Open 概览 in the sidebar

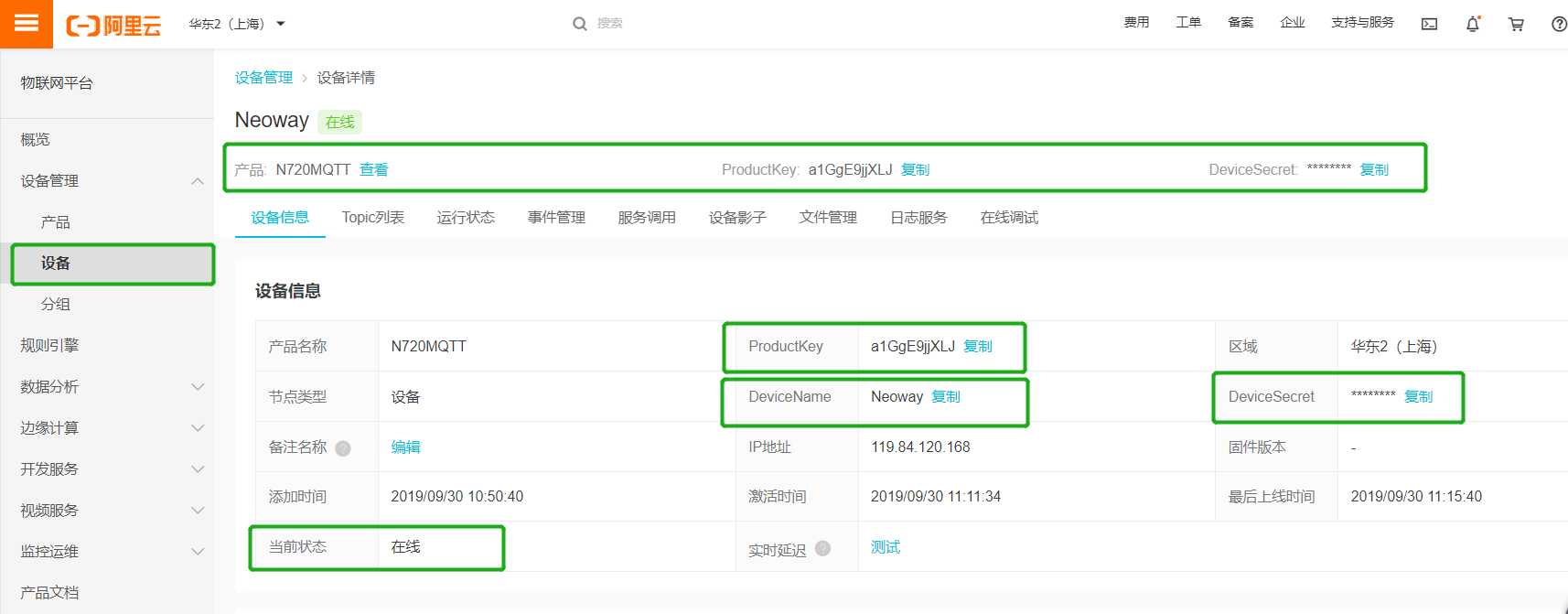(35, 139)
